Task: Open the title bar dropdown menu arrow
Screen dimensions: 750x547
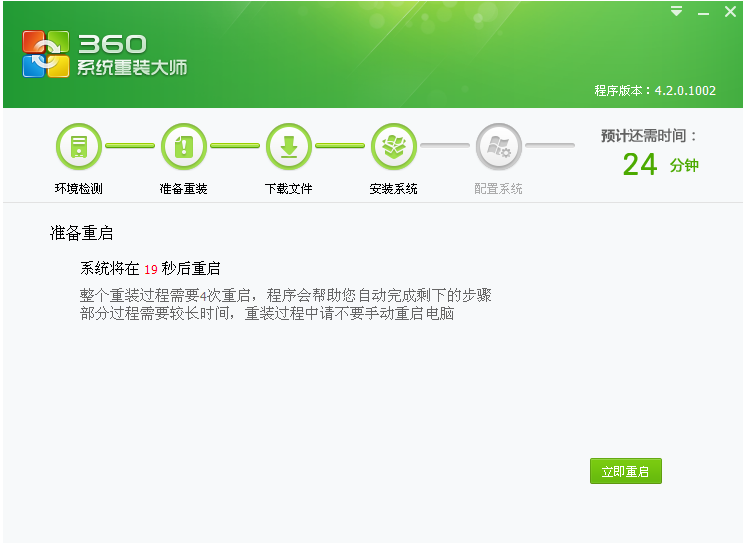Action: [677, 12]
